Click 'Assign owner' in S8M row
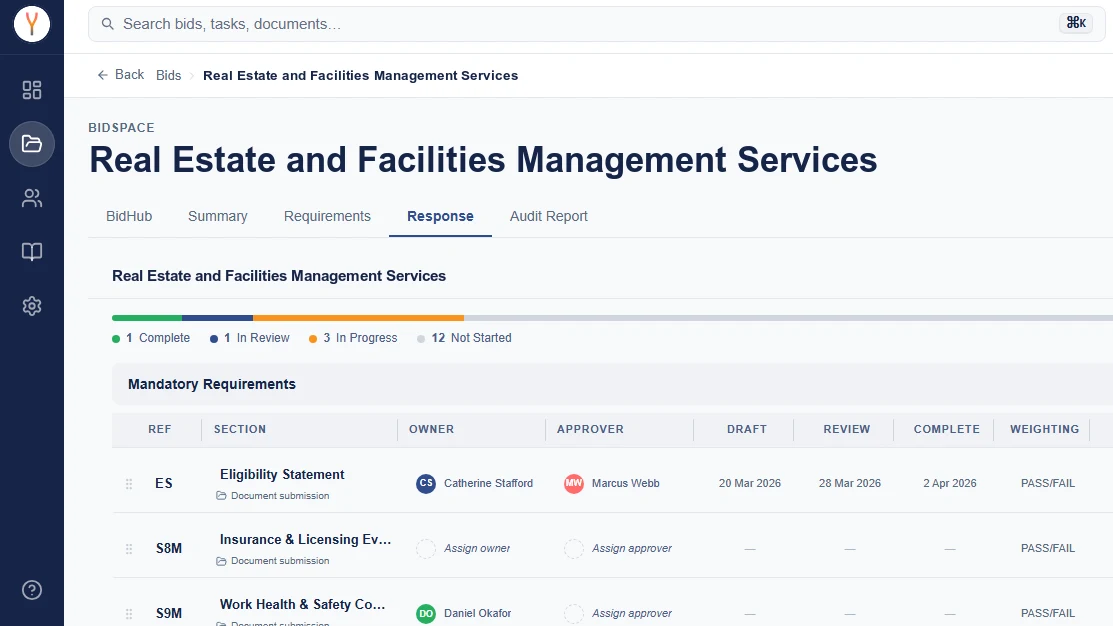Image resolution: width=1113 pixels, height=626 pixels. click(477, 549)
